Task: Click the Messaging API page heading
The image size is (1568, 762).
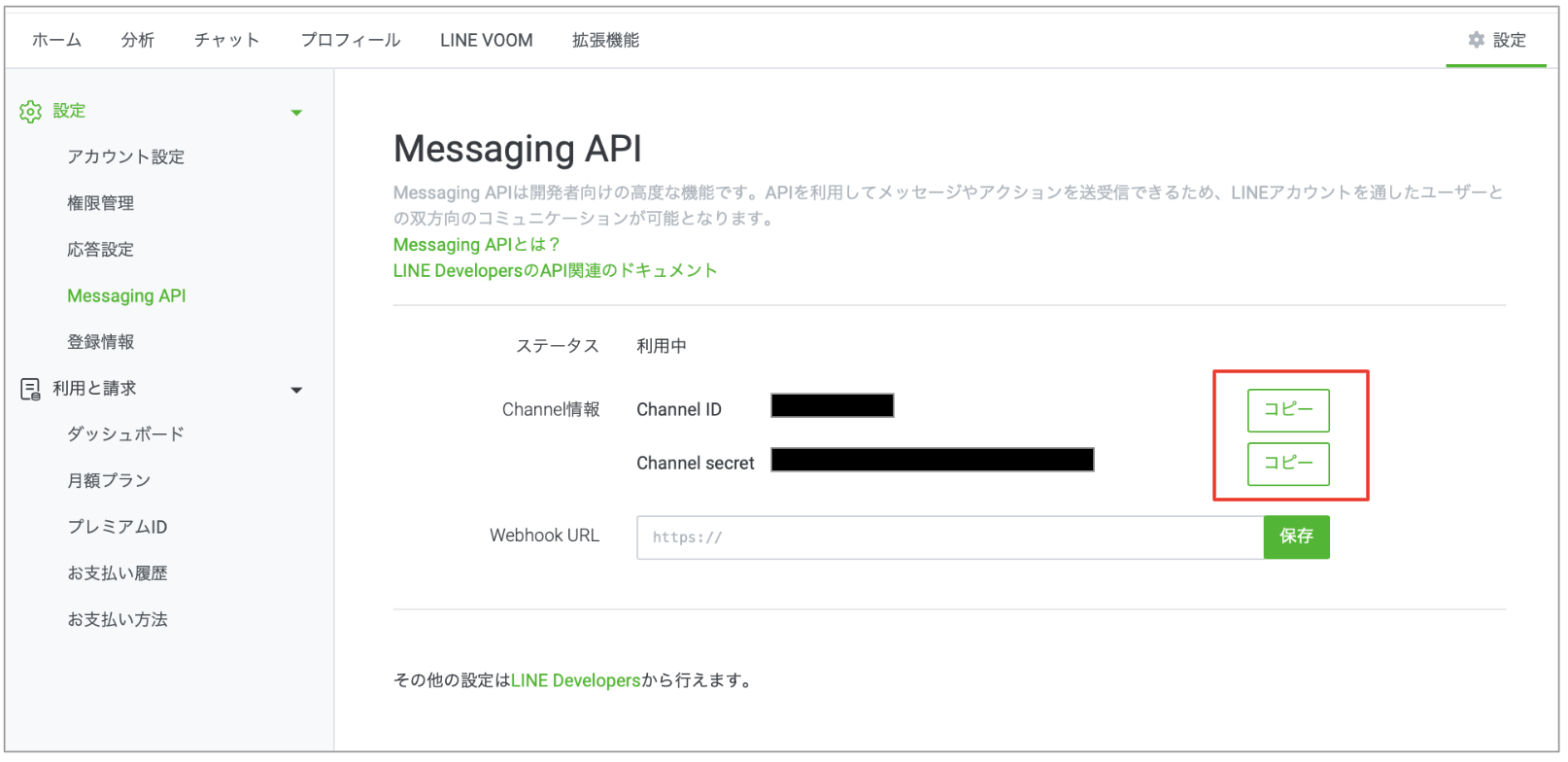Action: [518, 149]
